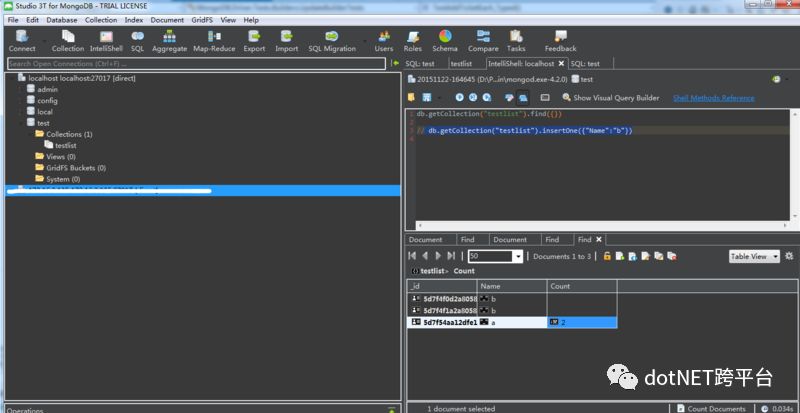800x413 pixels.
Task: Click the Count cell containing 2
Action: [582, 323]
